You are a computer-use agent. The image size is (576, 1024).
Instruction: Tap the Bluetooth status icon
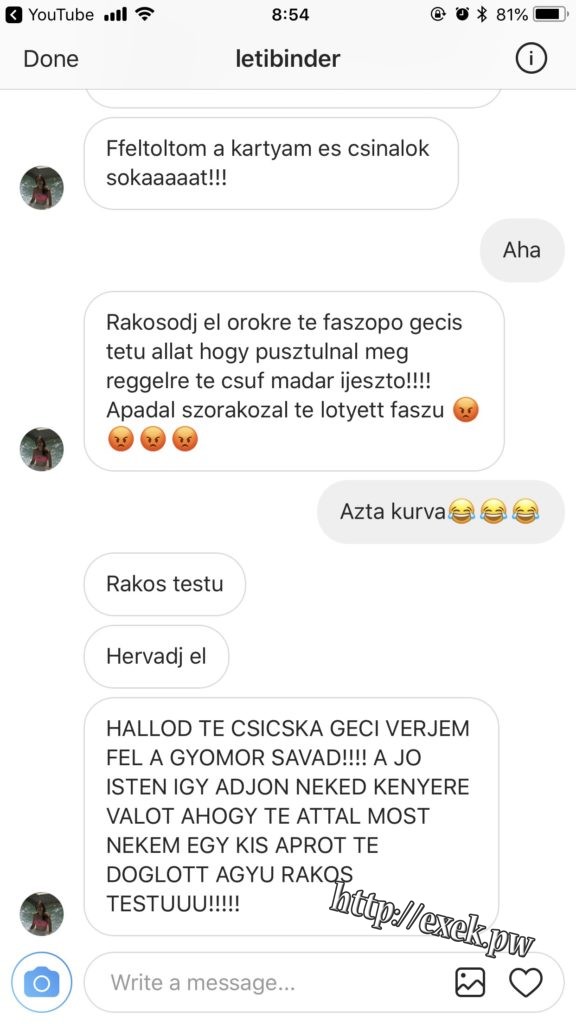482,14
